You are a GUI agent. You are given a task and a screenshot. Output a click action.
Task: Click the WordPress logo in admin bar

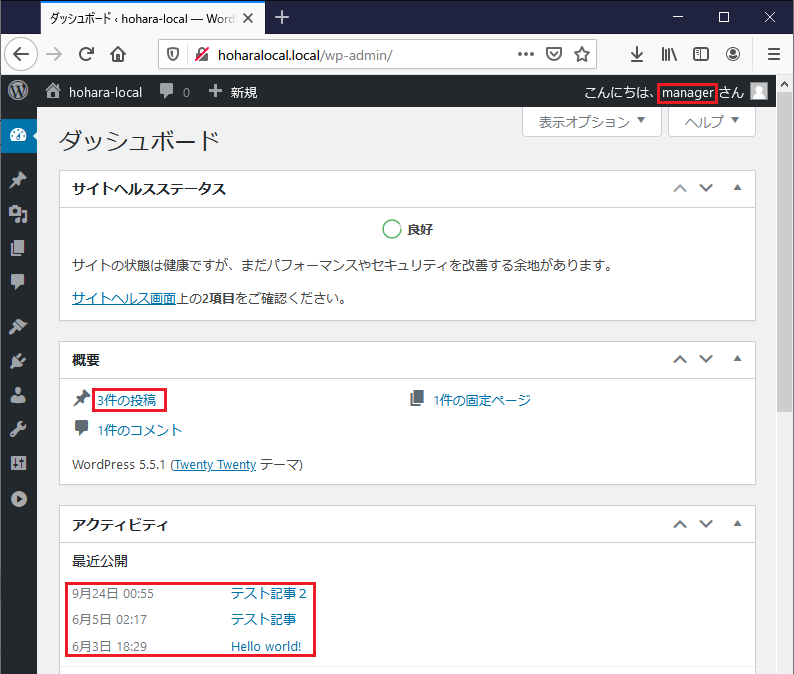point(18,91)
